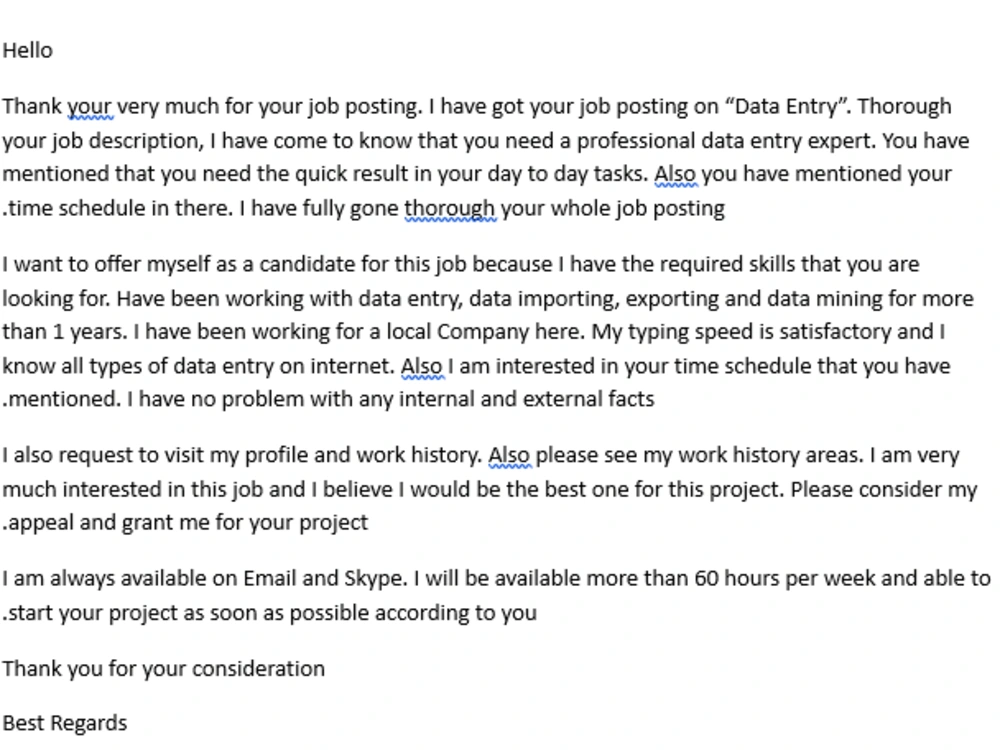Click the quoted phrase "Data Entry"

pos(786,106)
